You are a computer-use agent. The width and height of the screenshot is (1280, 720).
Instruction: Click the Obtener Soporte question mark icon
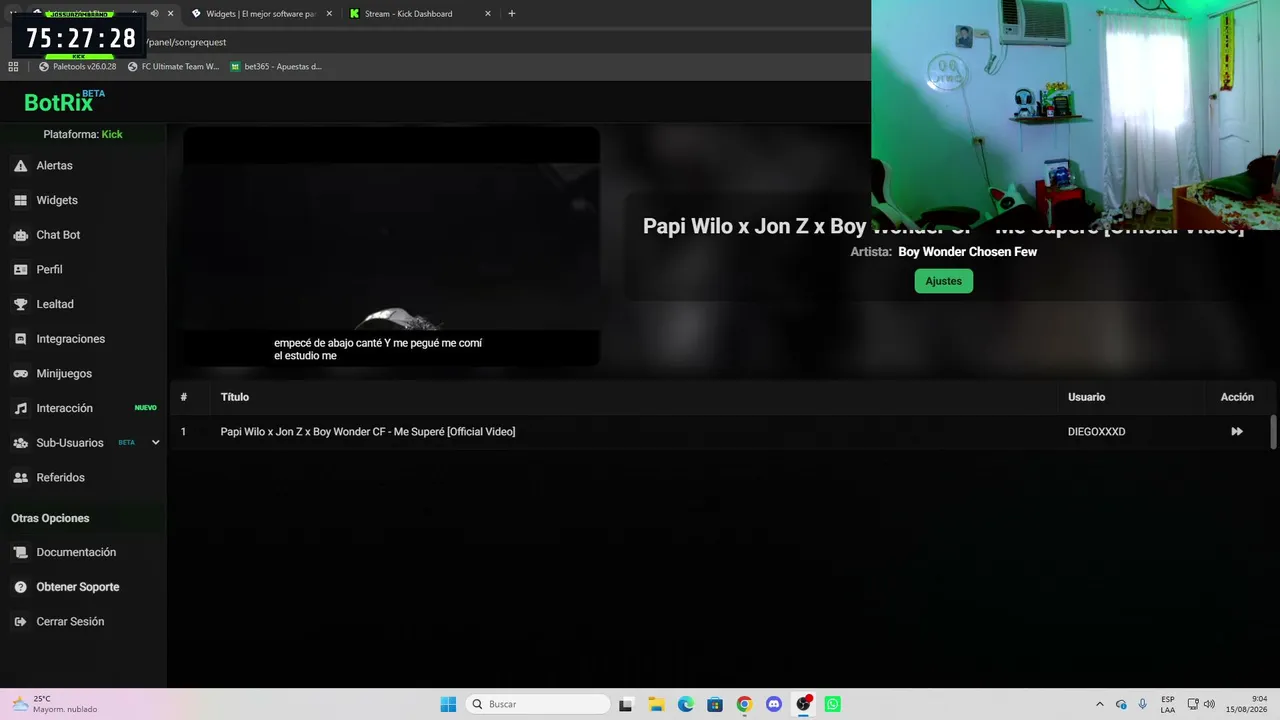tap(20, 587)
